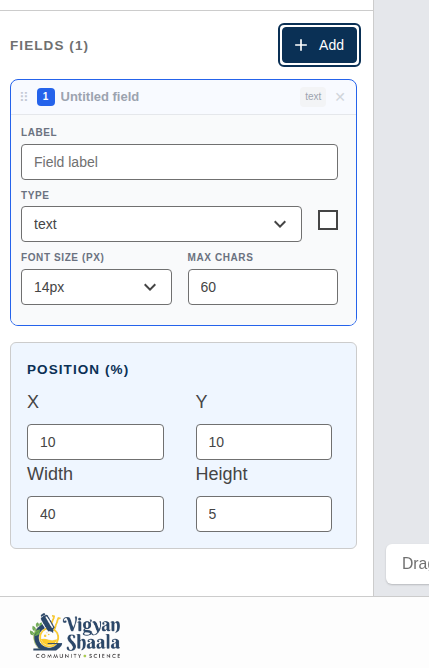Remove Untitled field with the X icon
429x668 pixels.
coord(340,97)
